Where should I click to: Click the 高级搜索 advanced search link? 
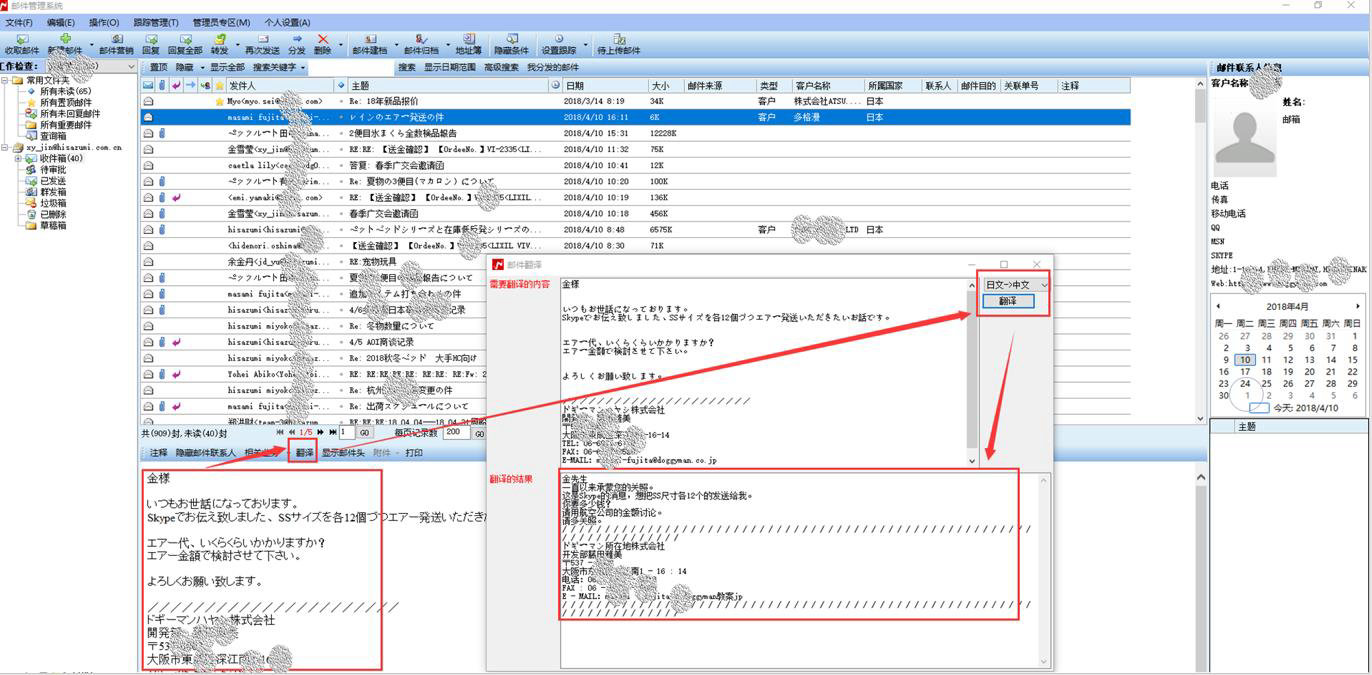tap(501, 68)
